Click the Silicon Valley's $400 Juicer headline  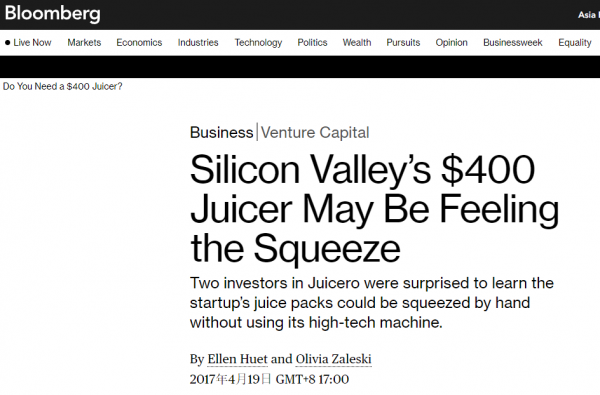(x=374, y=209)
